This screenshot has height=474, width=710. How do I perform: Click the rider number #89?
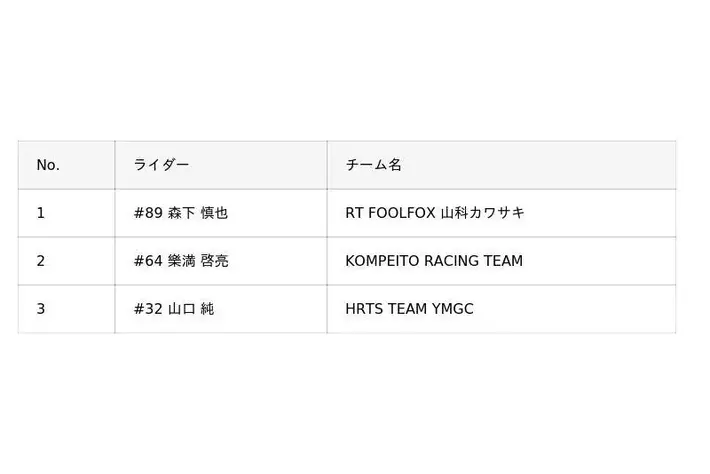pos(148,213)
